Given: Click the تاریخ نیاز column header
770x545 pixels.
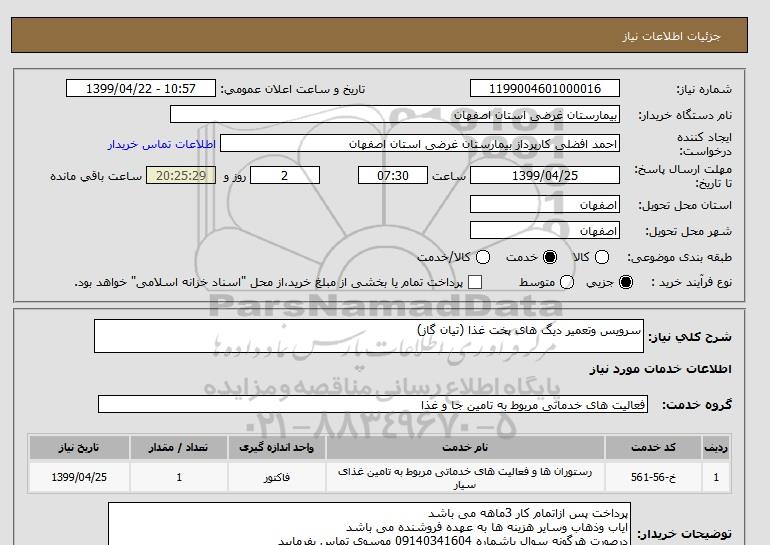Looking at the screenshot, I should point(79,447).
